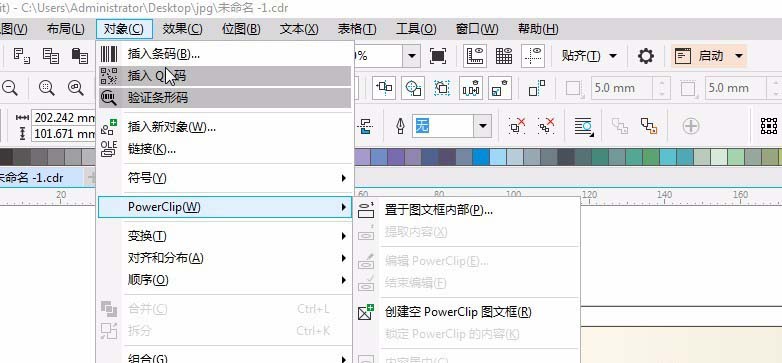Viewport: 782px width, 363px height.
Task: Pick the bright blue palette swatch
Action: pos(481,157)
